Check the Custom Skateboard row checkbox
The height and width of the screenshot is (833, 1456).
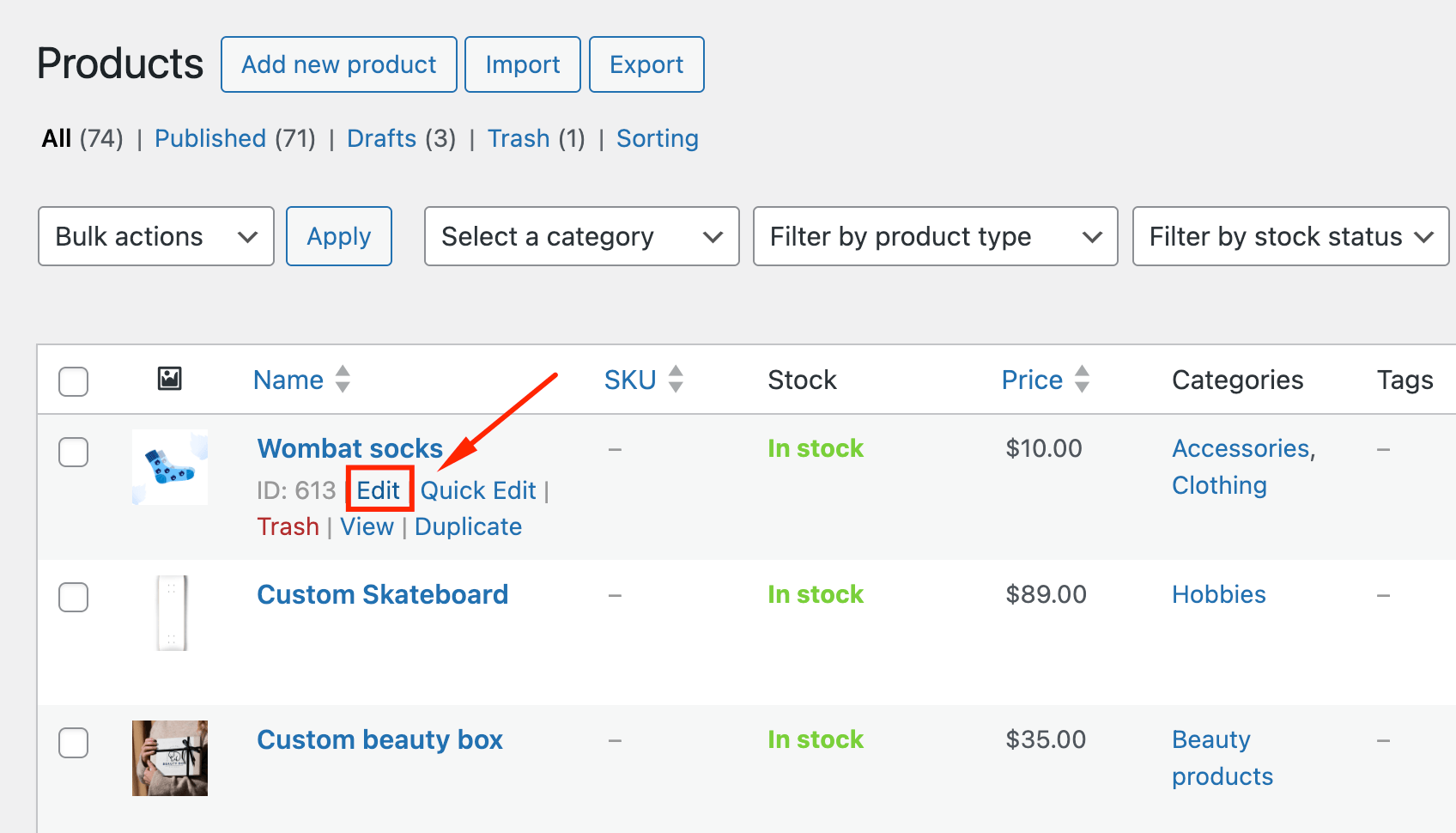[x=73, y=598]
